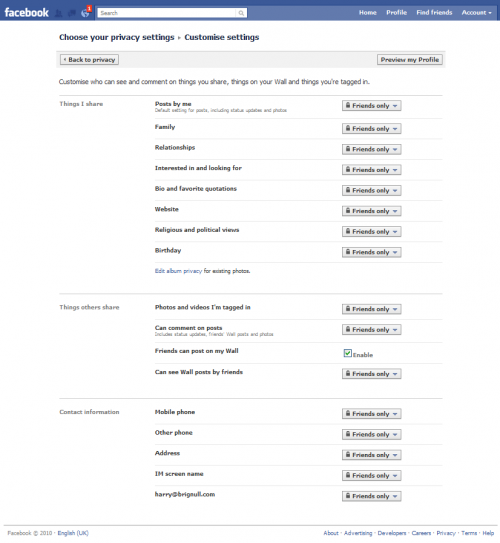Click Preview my Profile button
500x543 pixels.
(x=410, y=60)
